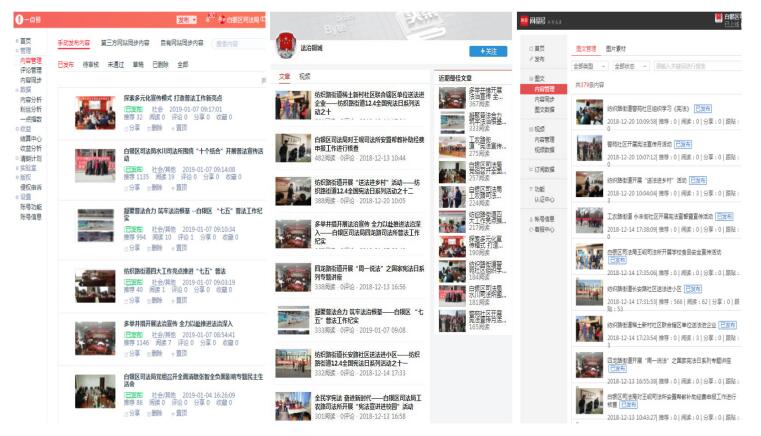
Task: Click the notification icon in the red header
Action: [x=209, y=18]
